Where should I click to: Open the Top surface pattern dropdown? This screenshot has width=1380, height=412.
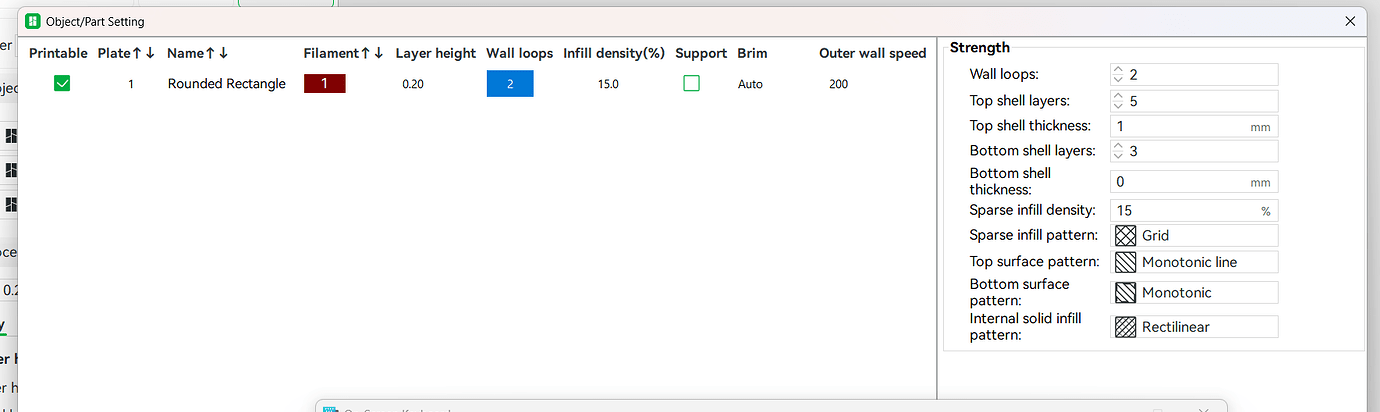coord(1194,262)
